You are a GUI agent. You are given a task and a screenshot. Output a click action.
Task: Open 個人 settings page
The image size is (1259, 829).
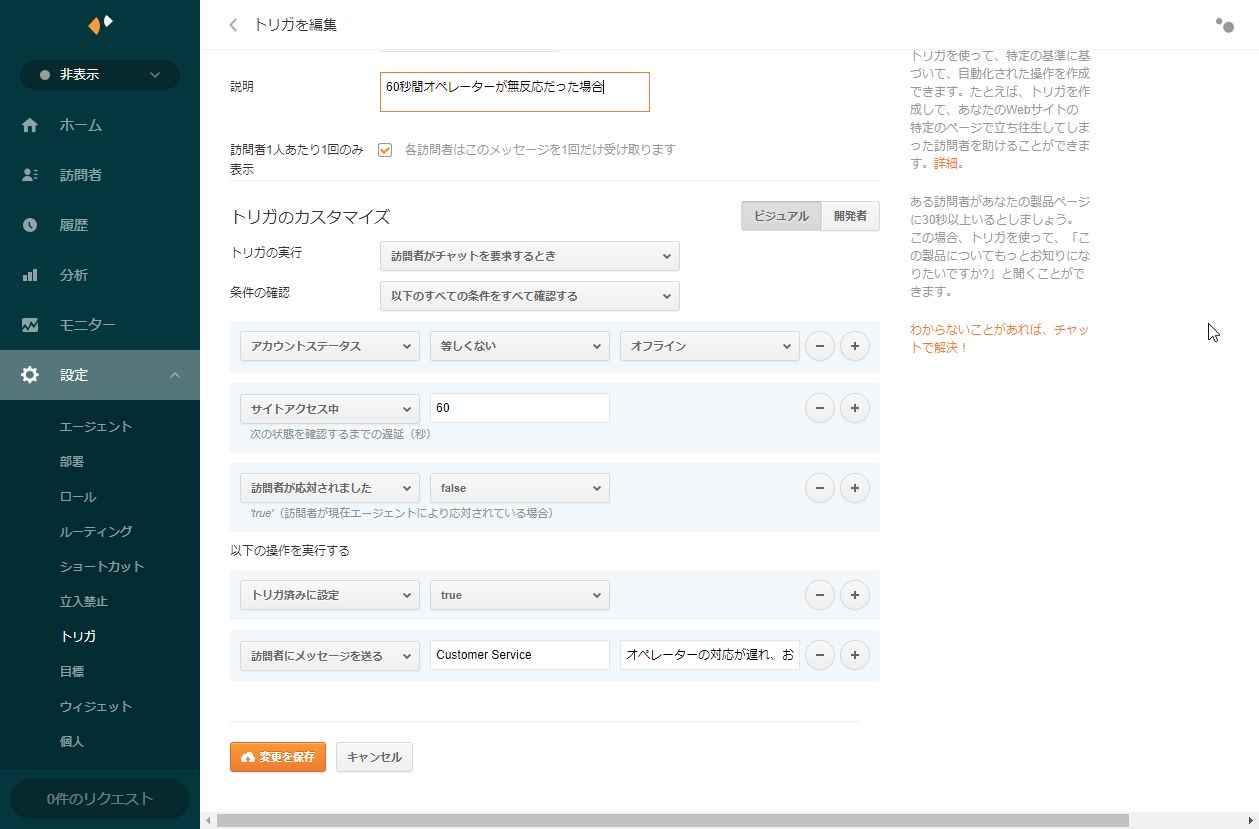click(72, 741)
